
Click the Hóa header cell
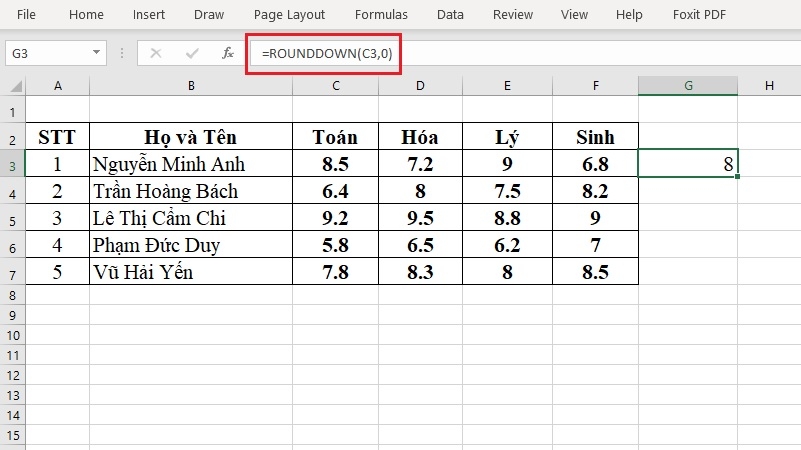tap(420, 136)
